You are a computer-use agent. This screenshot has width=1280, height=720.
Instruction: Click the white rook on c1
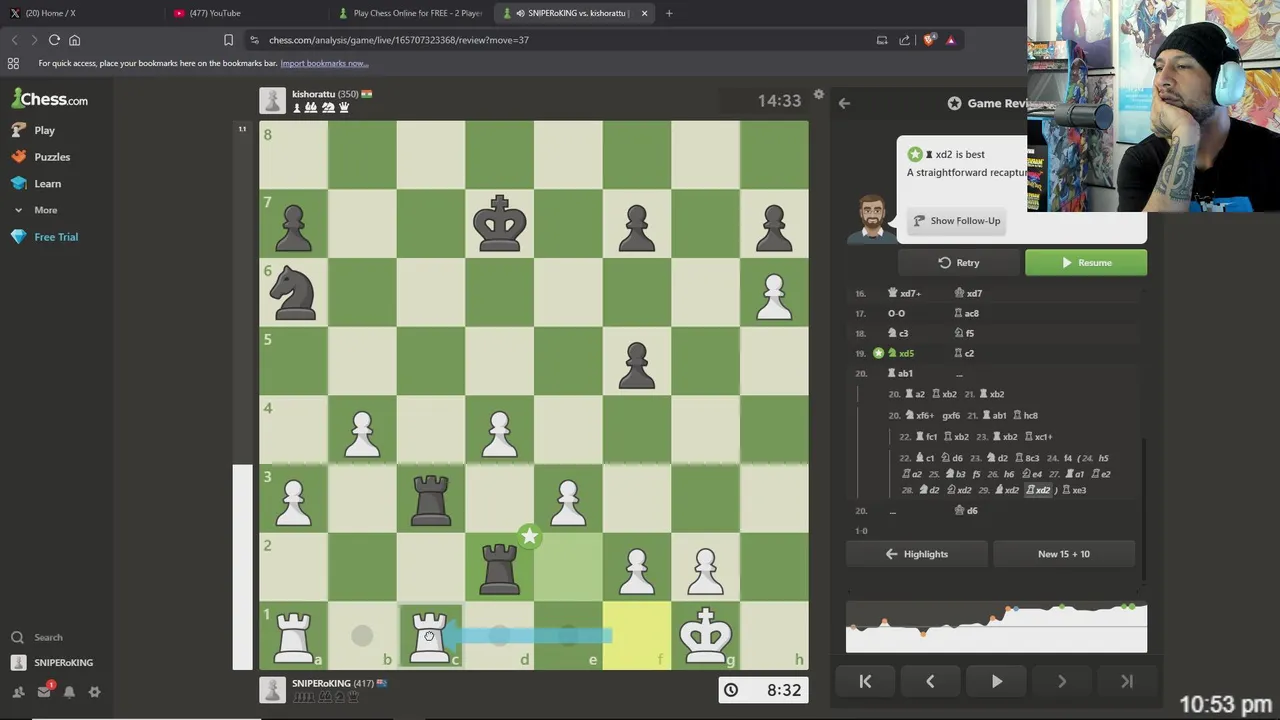[x=430, y=635]
